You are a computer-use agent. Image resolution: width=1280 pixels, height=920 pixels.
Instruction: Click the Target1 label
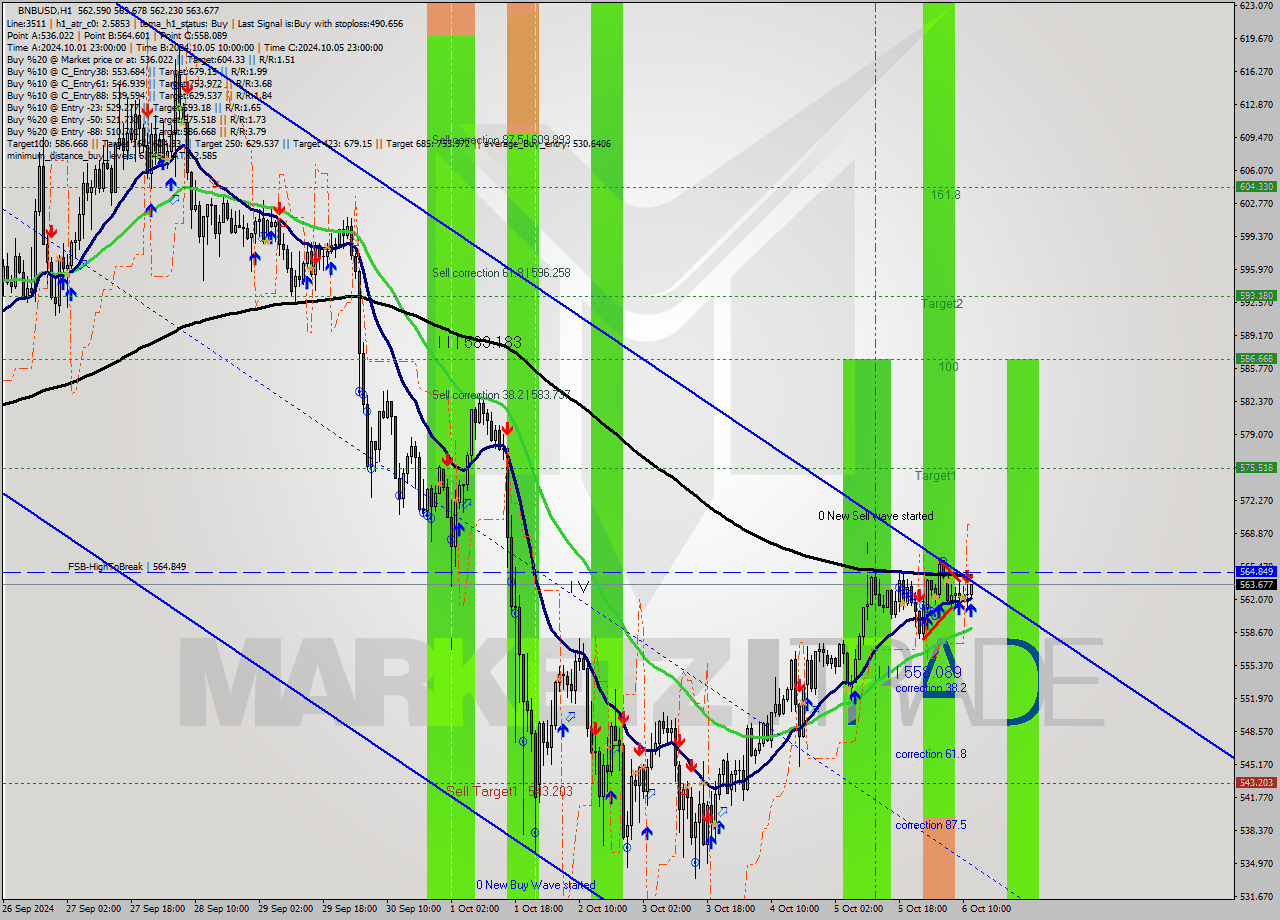(x=936, y=476)
